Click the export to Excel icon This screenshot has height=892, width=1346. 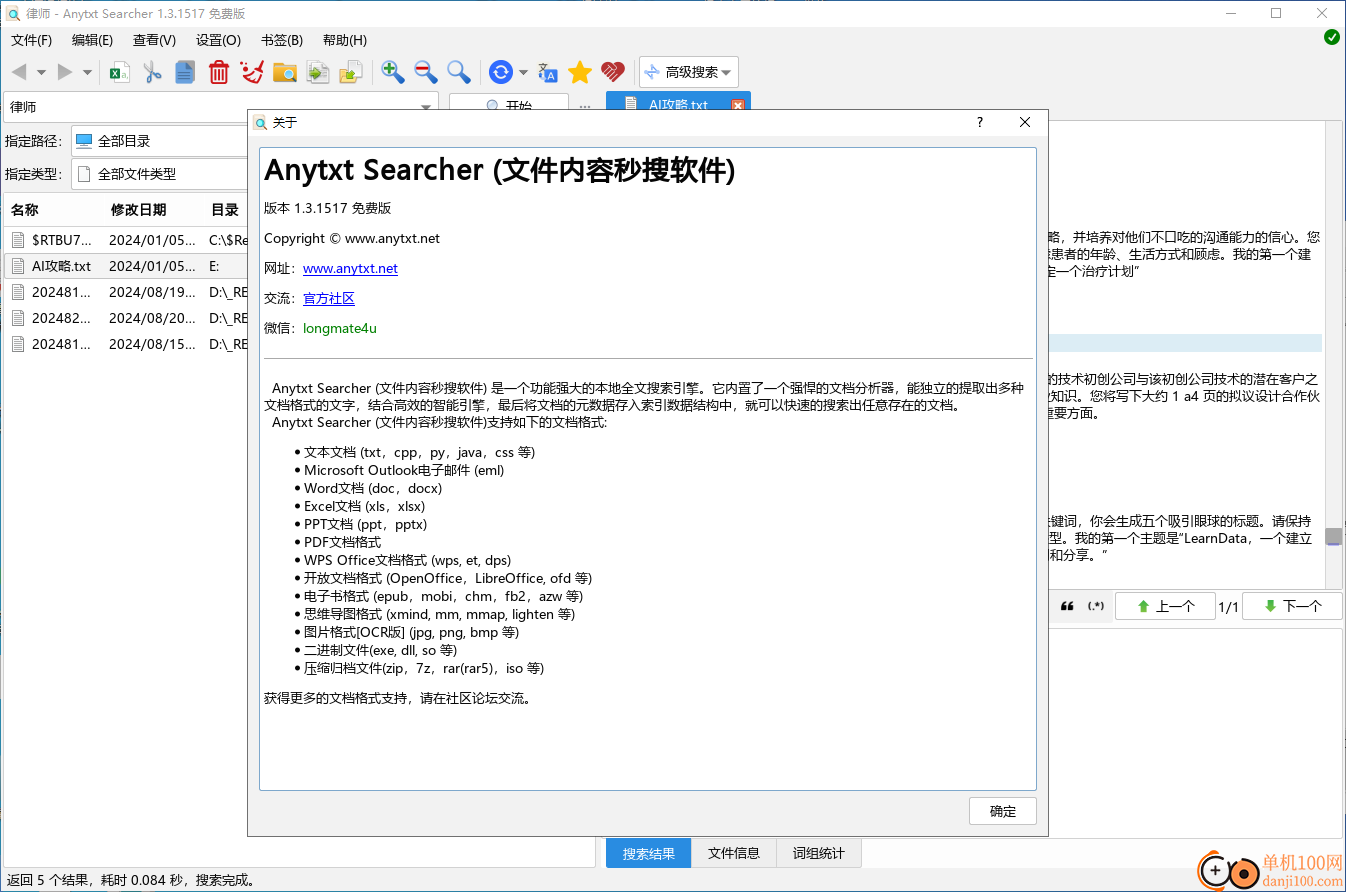click(120, 72)
